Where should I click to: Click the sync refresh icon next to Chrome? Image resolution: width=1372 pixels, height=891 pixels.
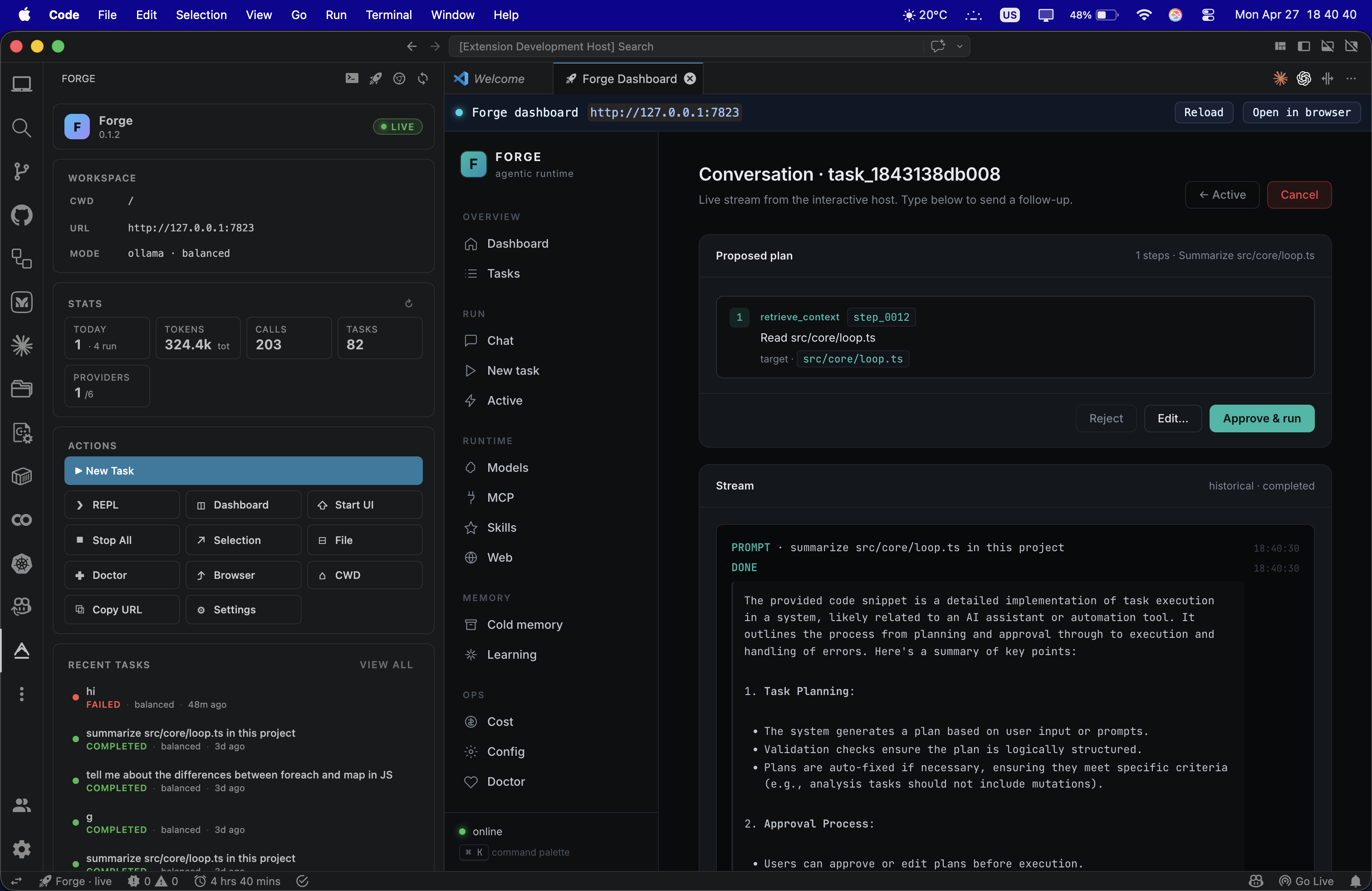tap(422, 78)
